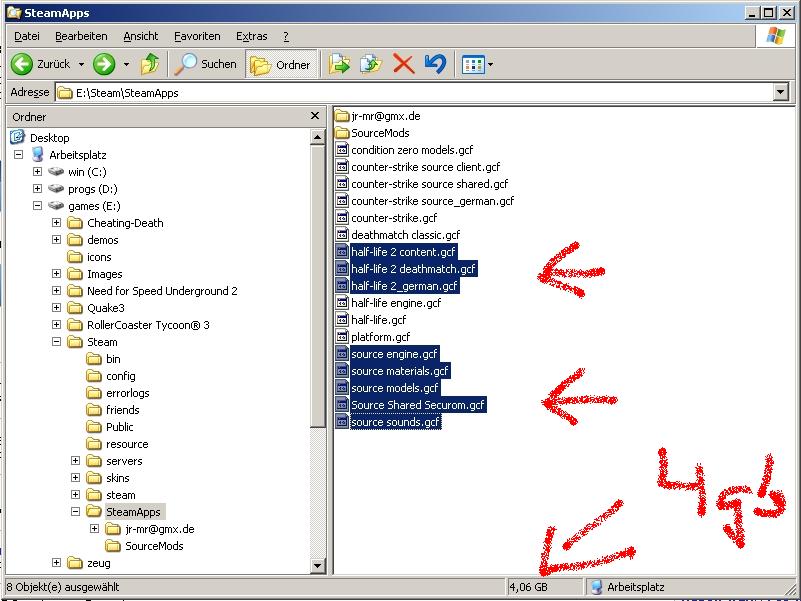The width and height of the screenshot is (801, 601).
Task: Click the blue Undo arrow icon
Action: pos(435,64)
